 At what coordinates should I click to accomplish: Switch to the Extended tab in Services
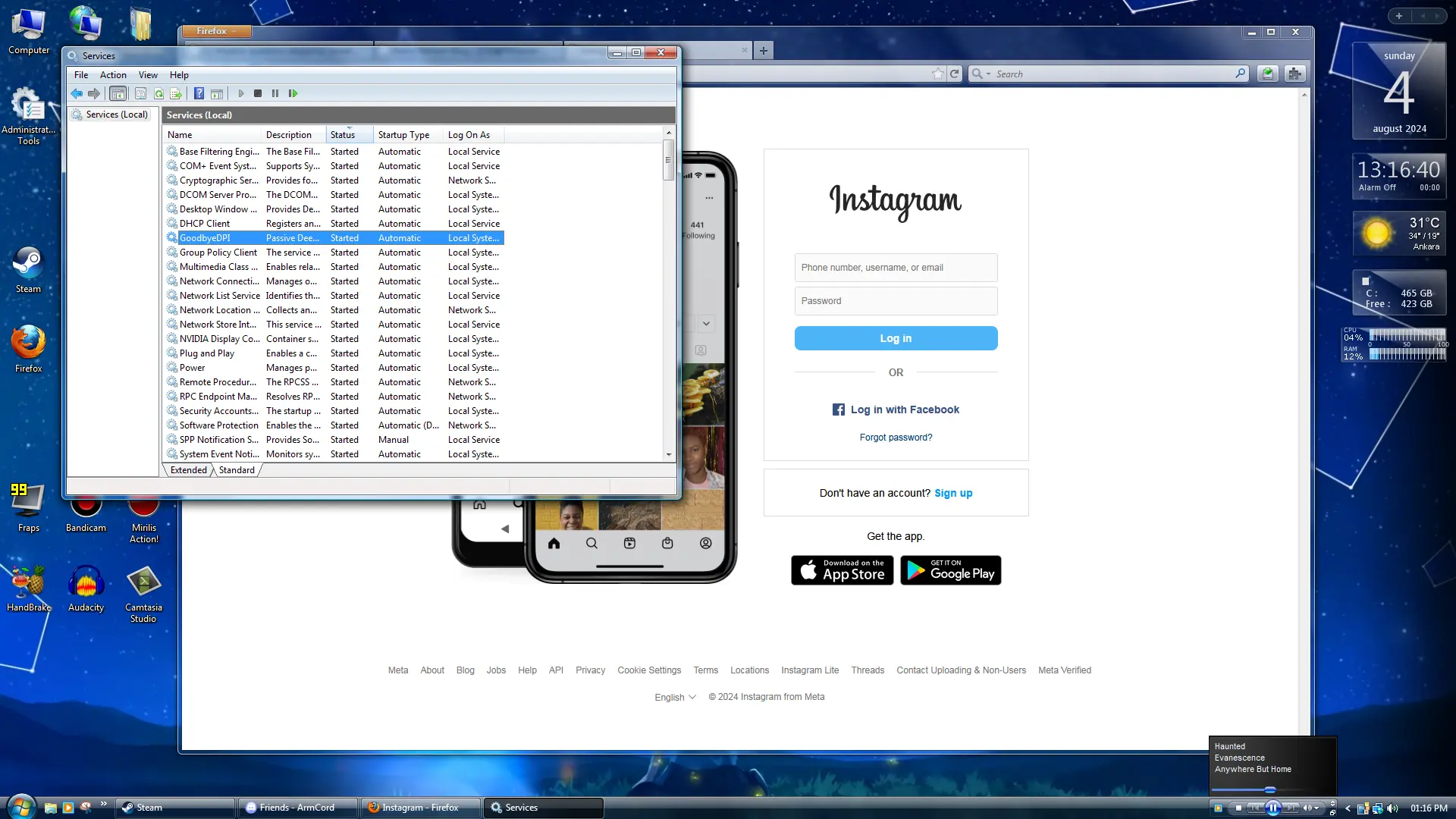[x=188, y=470]
